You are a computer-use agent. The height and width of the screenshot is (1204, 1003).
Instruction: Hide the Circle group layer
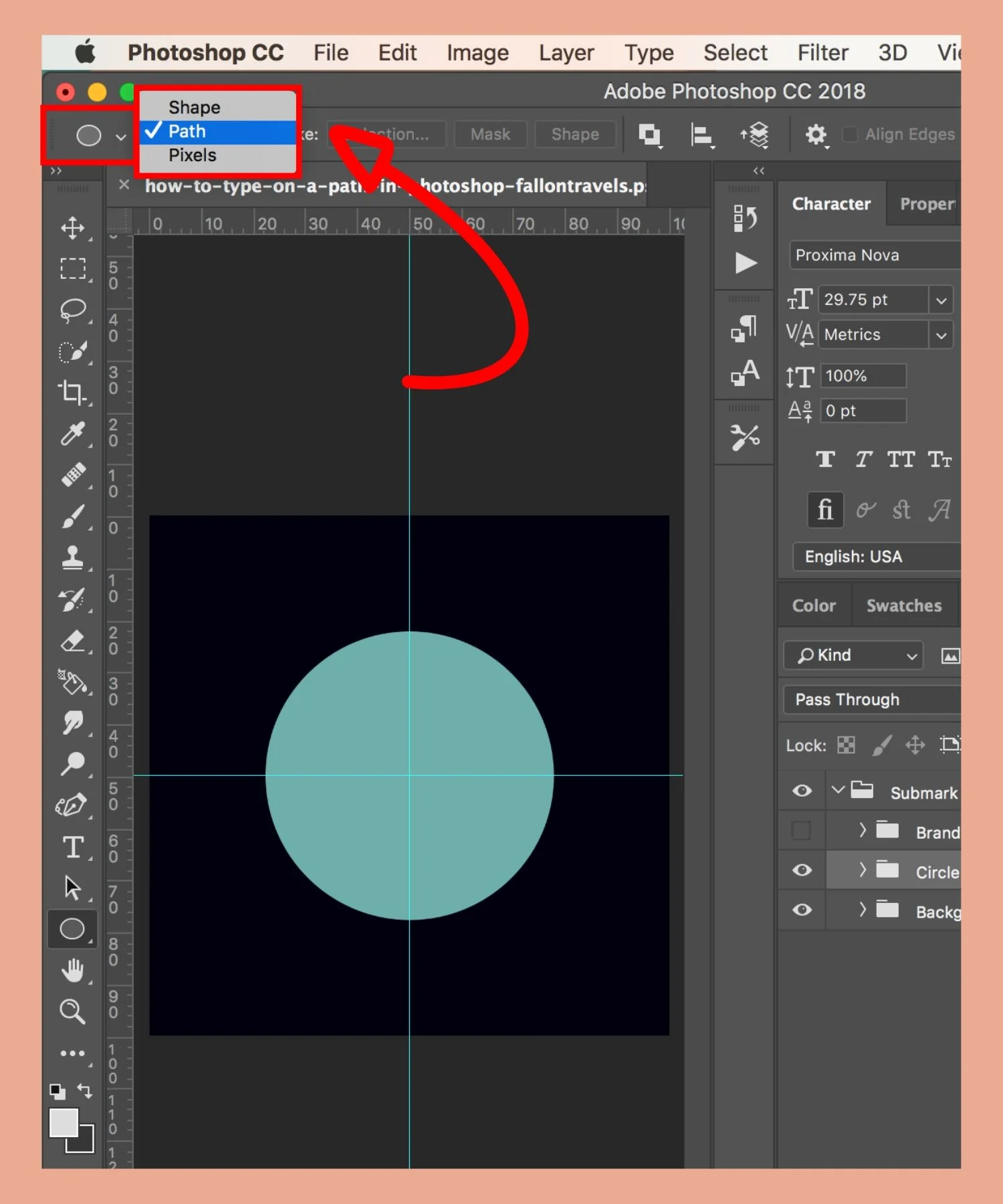click(802, 870)
